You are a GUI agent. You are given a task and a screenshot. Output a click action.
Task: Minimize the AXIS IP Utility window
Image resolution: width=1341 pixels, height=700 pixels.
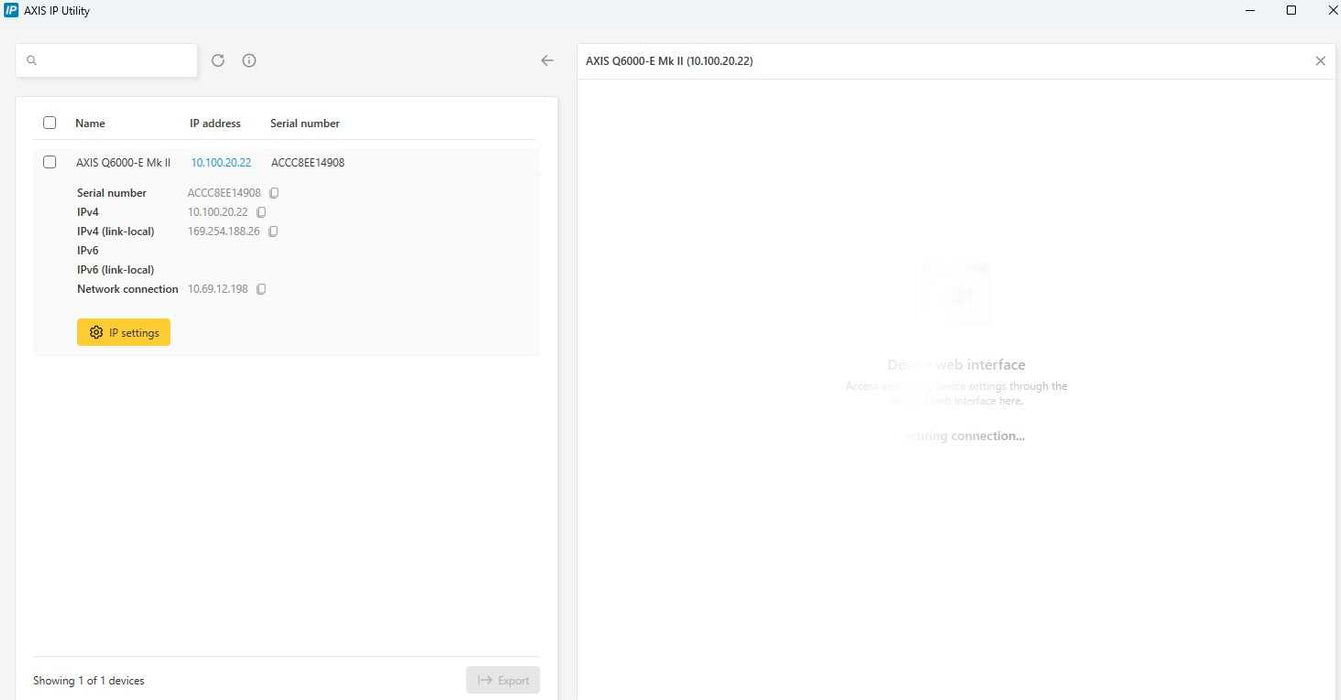[1251, 10]
